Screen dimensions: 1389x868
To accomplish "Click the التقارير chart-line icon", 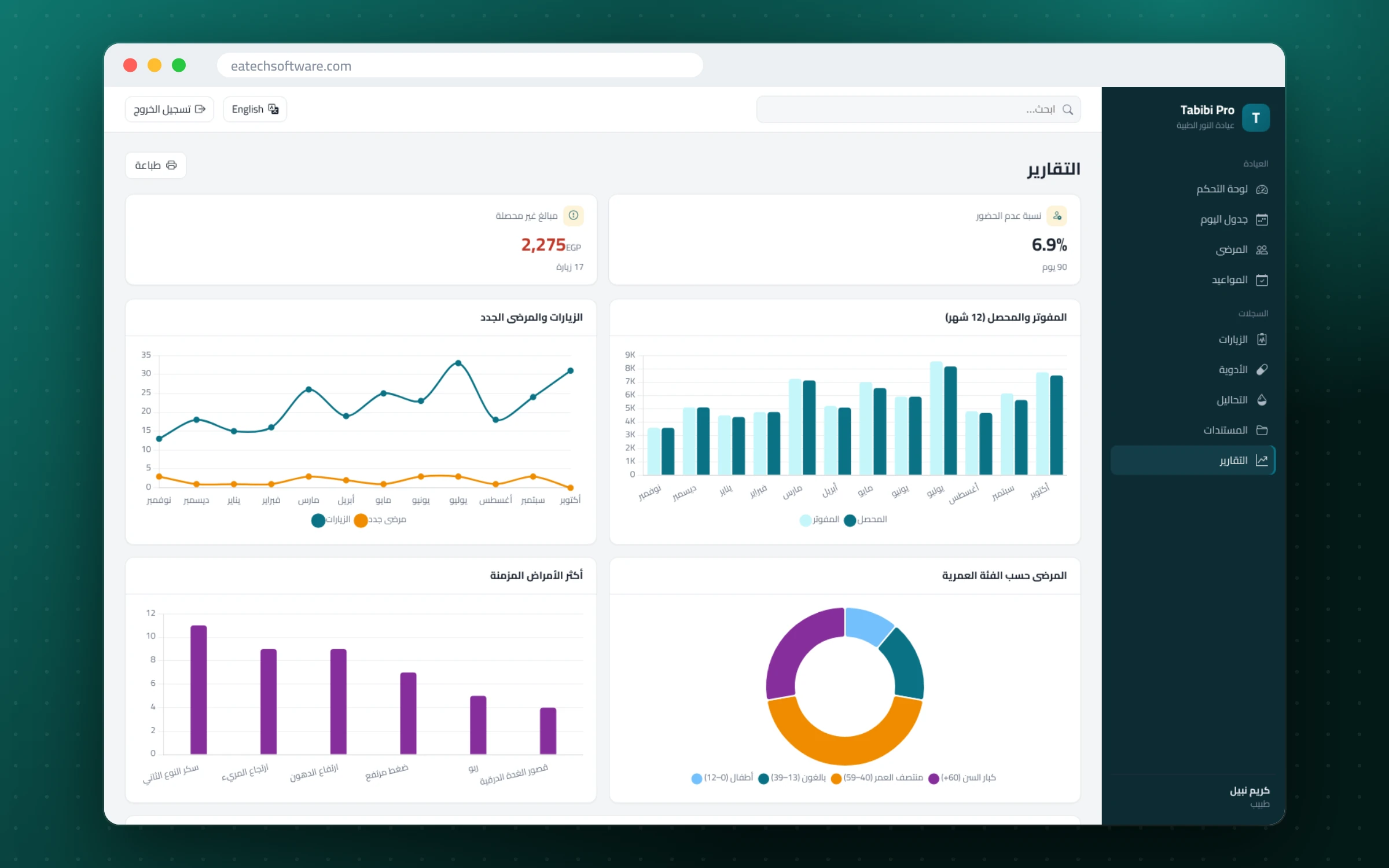I will [x=1262, y=461].
